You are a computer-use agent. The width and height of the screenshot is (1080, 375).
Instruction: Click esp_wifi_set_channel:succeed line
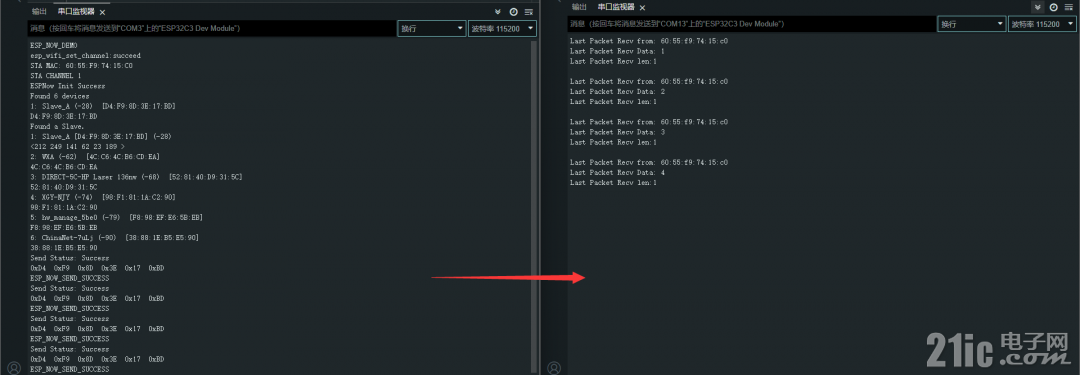pyautogui.click(x=85, y=55)
